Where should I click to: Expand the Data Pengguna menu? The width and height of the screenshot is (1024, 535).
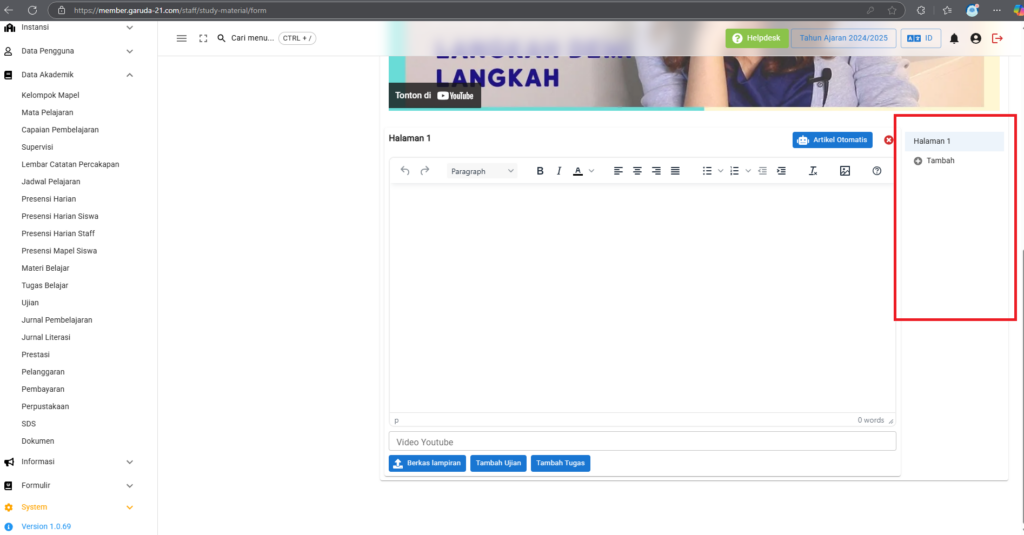(x=68, y=51)
